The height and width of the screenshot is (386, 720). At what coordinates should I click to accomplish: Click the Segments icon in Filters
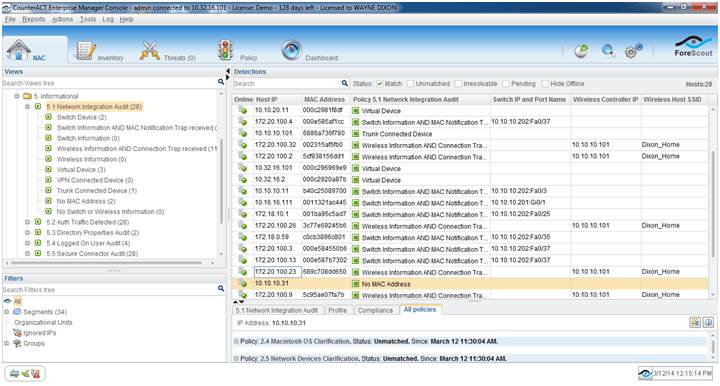point(17,312)
